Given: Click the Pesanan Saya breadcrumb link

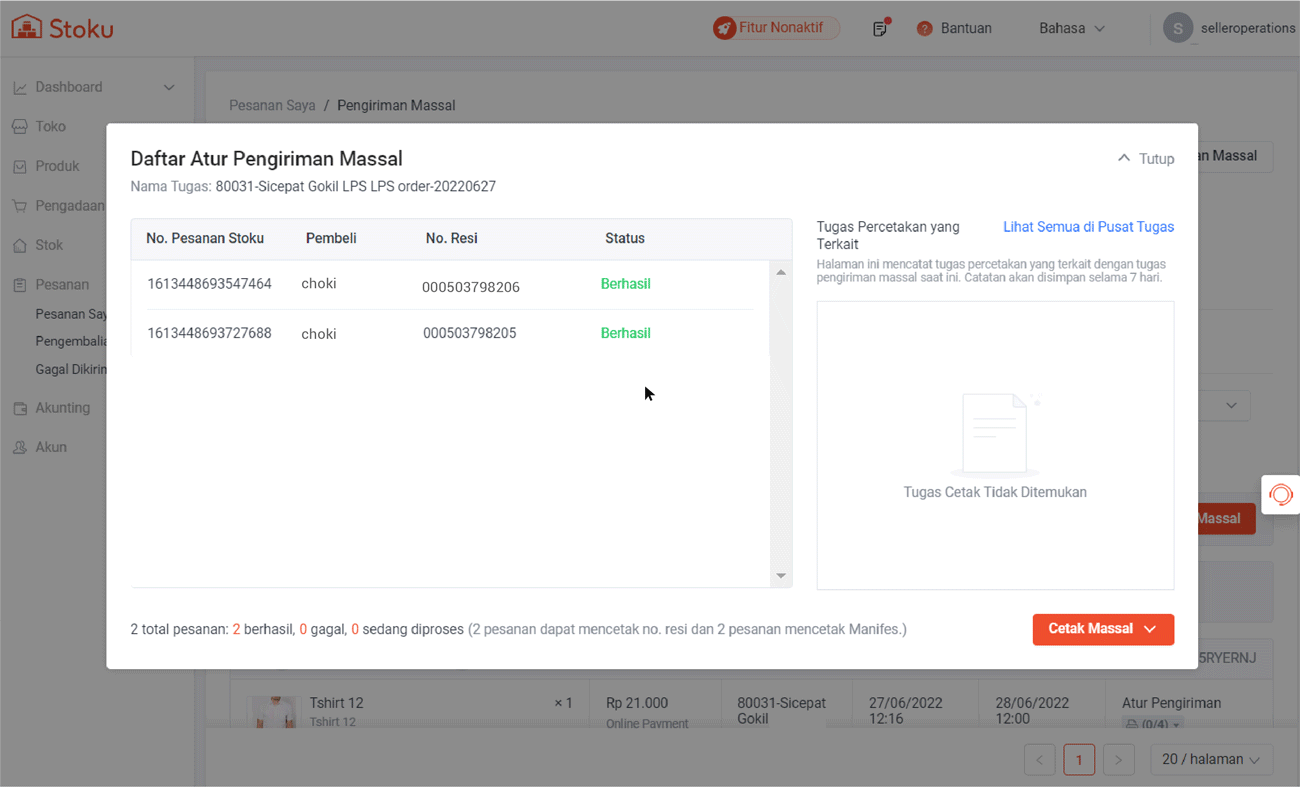Looking at the screenshot, I should (x=272, y=105).
